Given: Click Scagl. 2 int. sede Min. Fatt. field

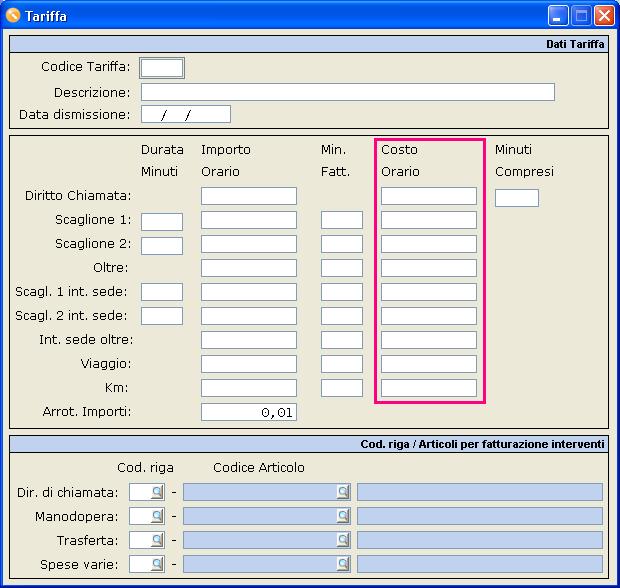Looking at the screenshot, I should pyautogui.click(x=342, y=316).
